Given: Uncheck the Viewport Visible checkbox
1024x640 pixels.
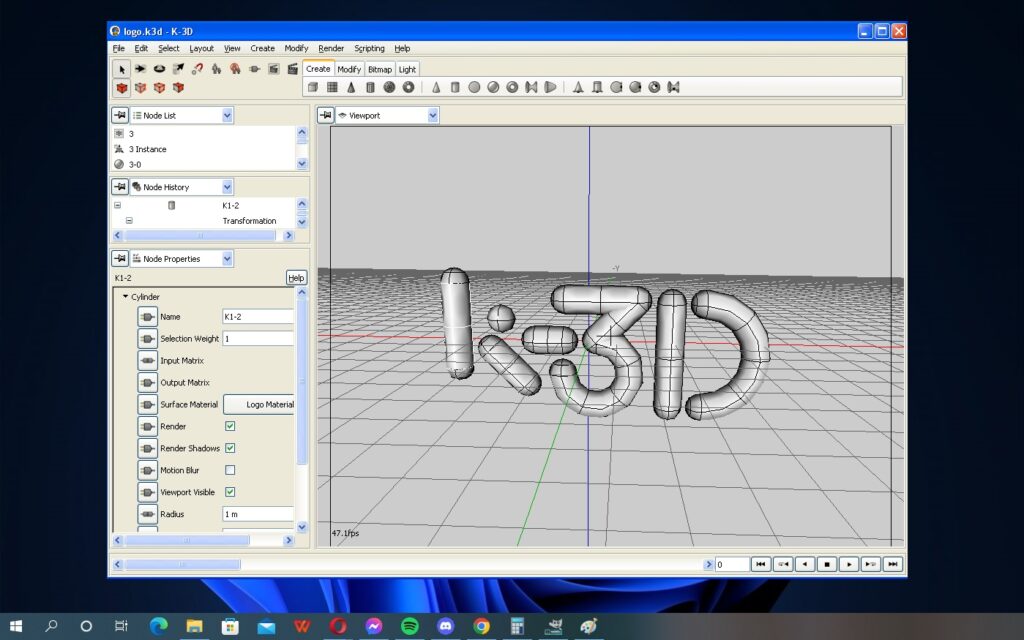Looking at the screenshot, I should pyautogui.click(x=230, y=492).
